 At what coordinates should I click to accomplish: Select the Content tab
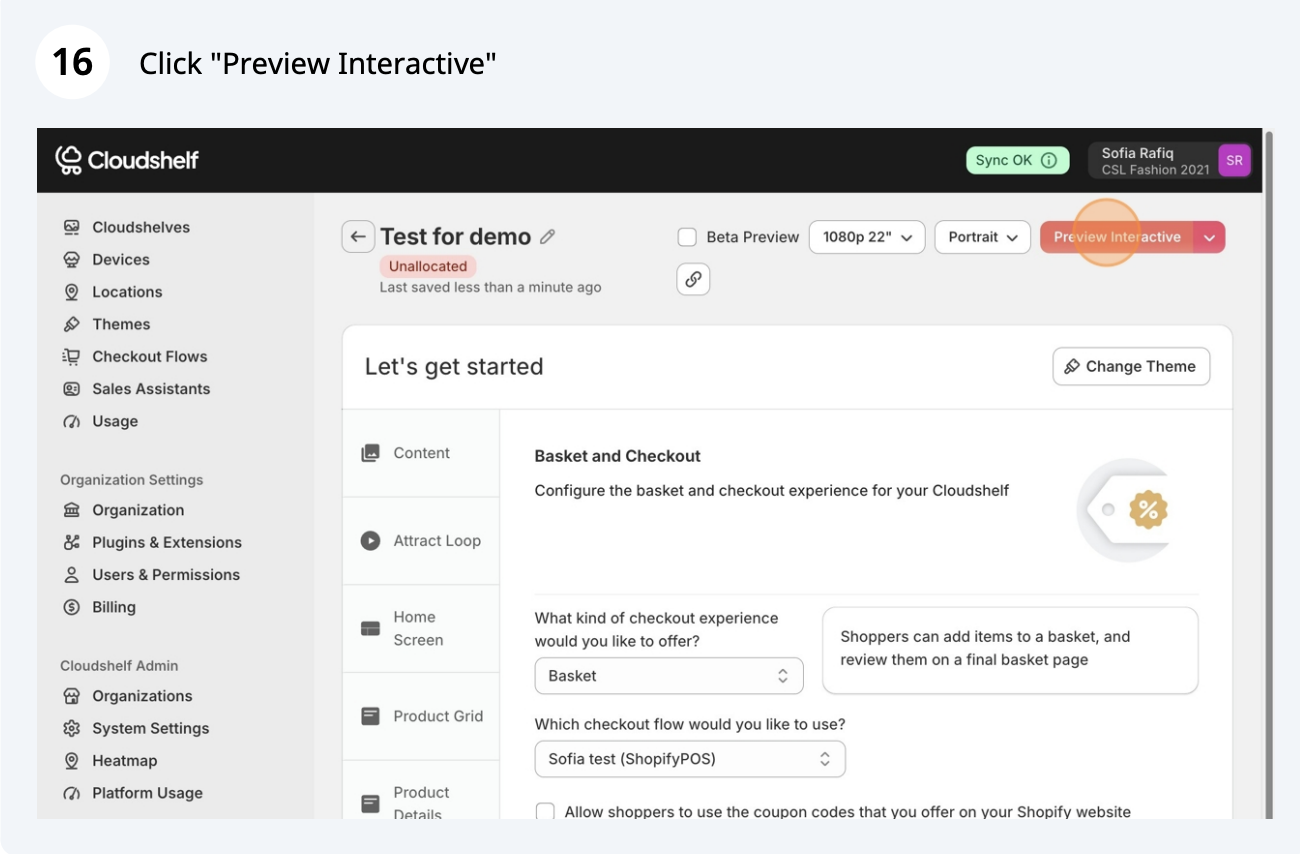pos(421,453)
